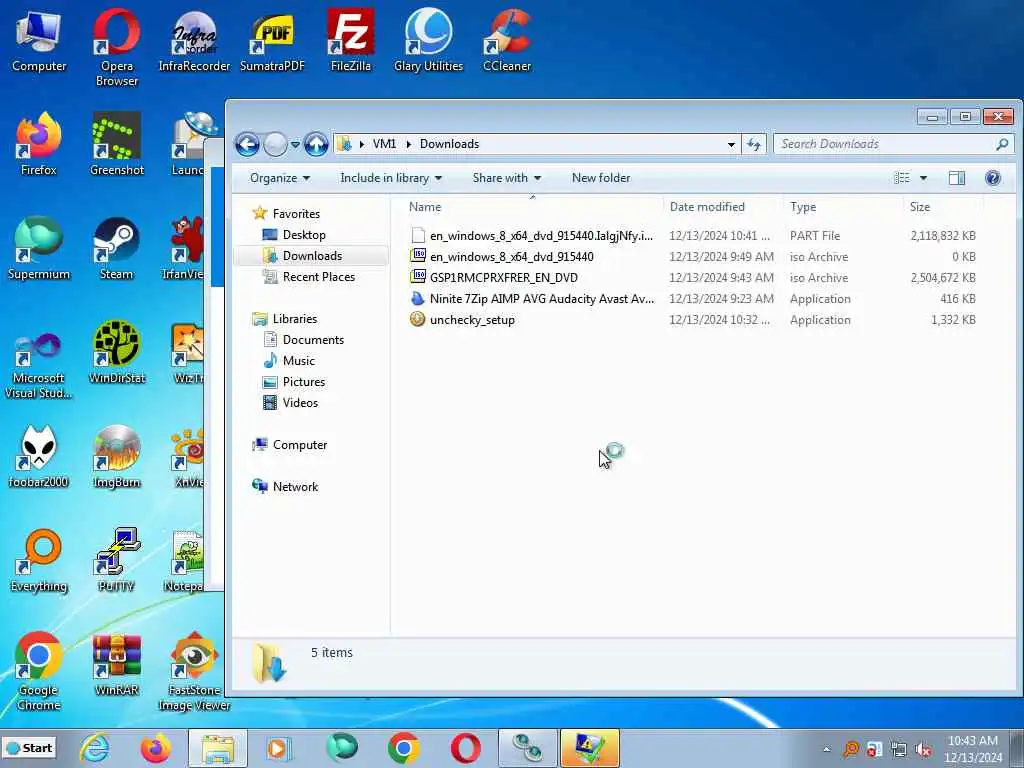Go back with the Explorer Back arrow
Image resolution: width=1024 pixels, height=768 pixels.
[x=248, y=144]
